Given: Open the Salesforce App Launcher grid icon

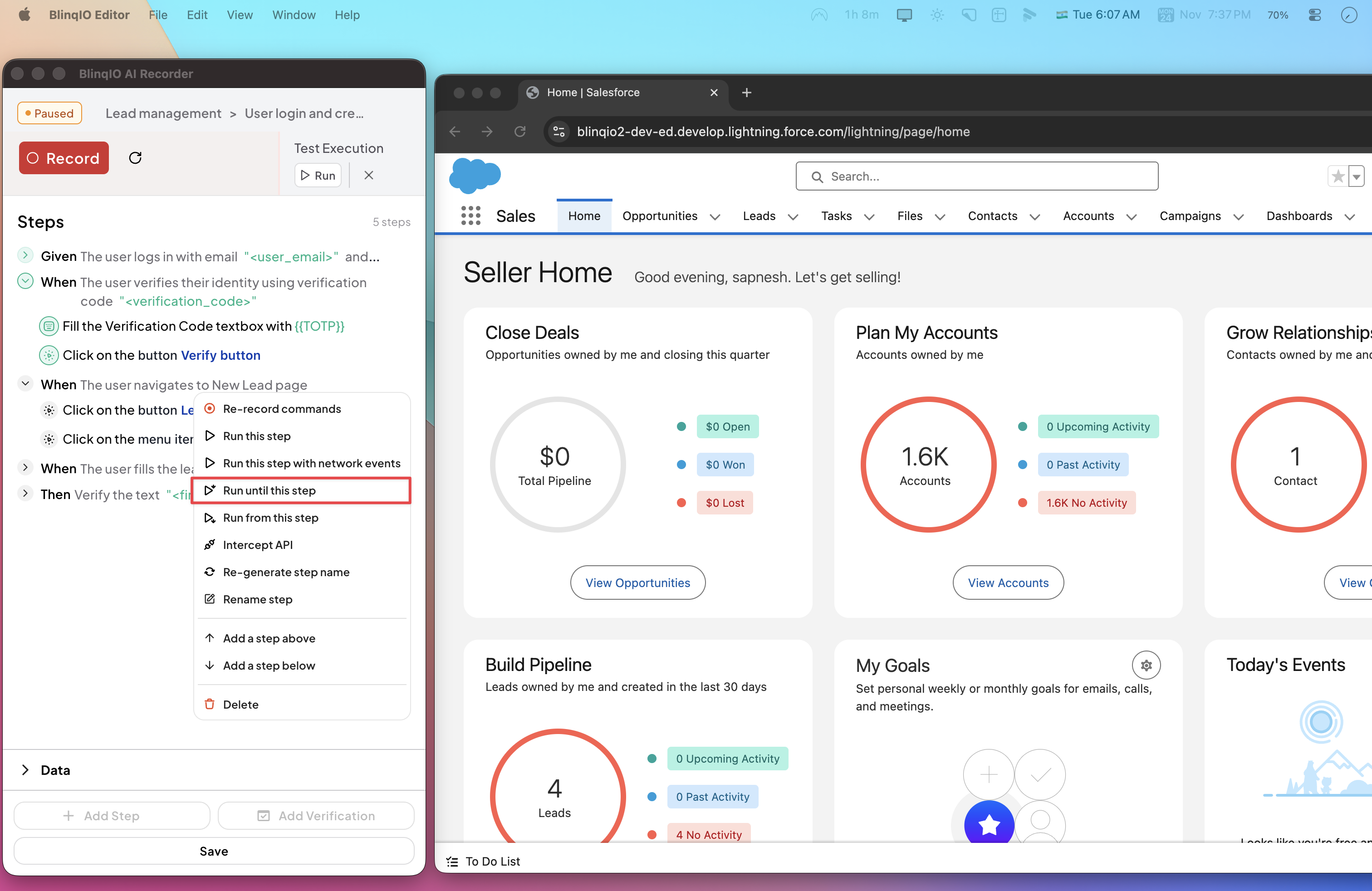Looking at the screenshot, I should coord(470,215).
